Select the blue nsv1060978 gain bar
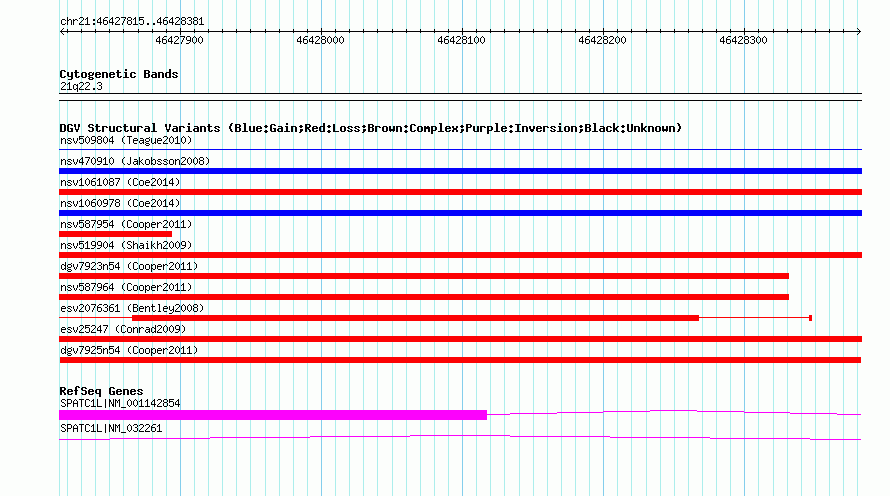 pyautogui.click(x=460, y=213)
